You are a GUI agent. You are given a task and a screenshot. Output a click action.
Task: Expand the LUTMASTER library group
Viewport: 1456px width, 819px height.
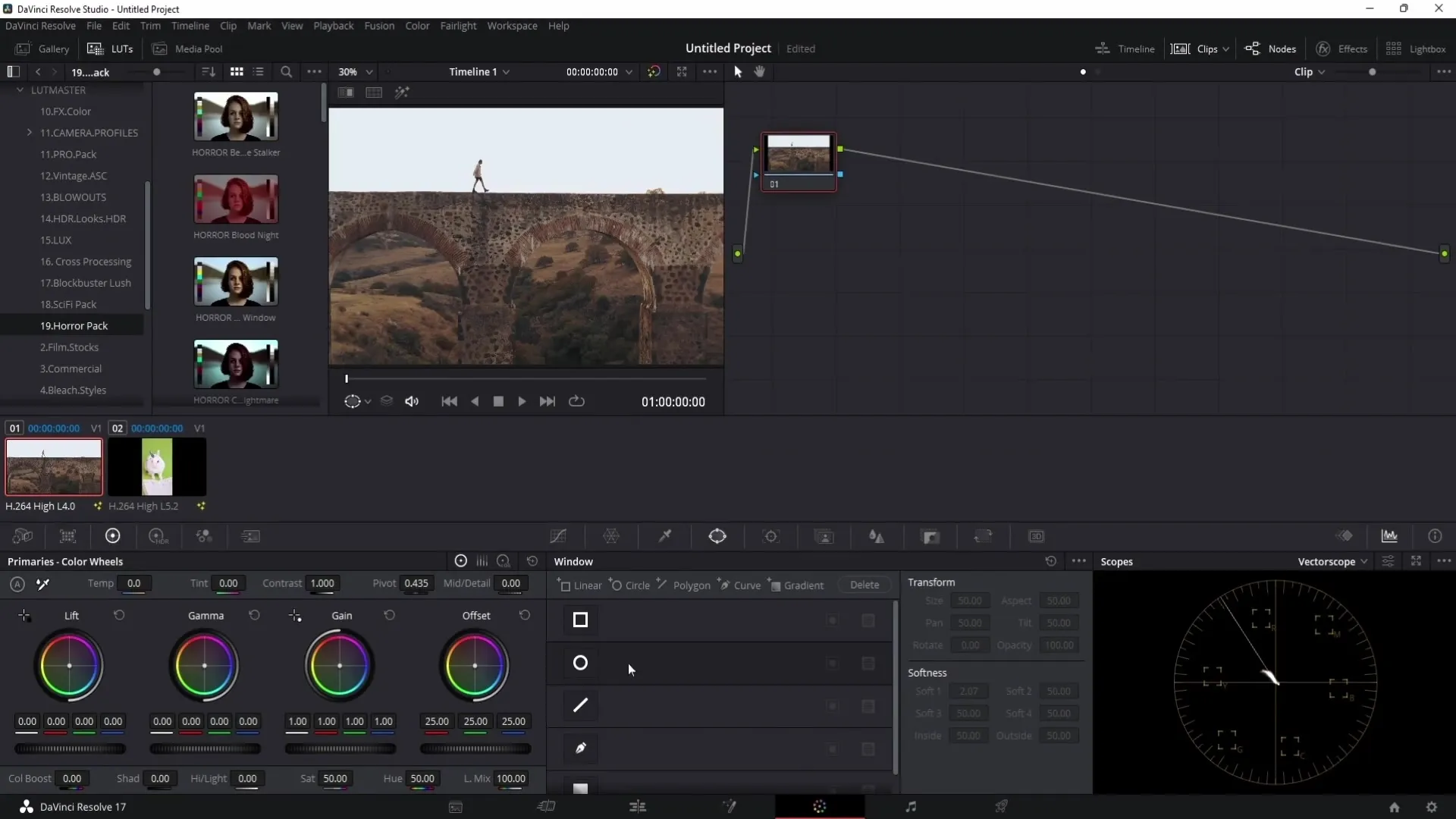click(19, 89)
